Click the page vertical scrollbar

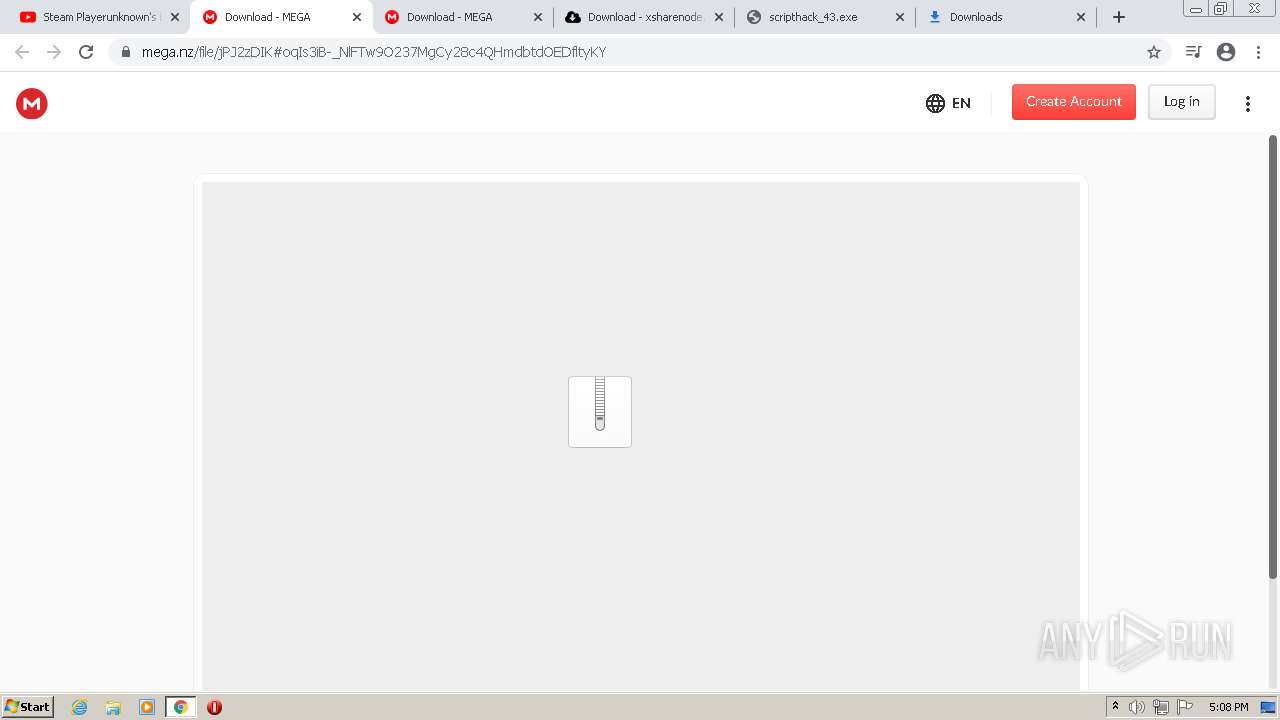pos(1273,356)
